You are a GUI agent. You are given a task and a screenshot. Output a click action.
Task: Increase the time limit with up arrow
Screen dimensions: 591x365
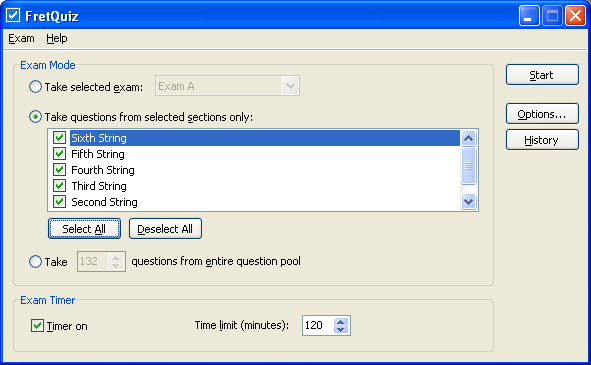[x=340, y=322]
